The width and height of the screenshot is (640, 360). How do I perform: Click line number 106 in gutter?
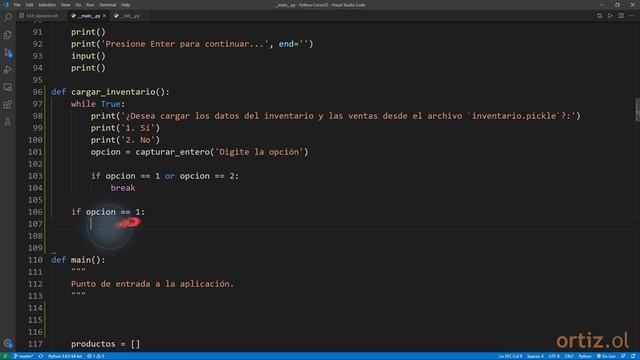click(36, 212)
